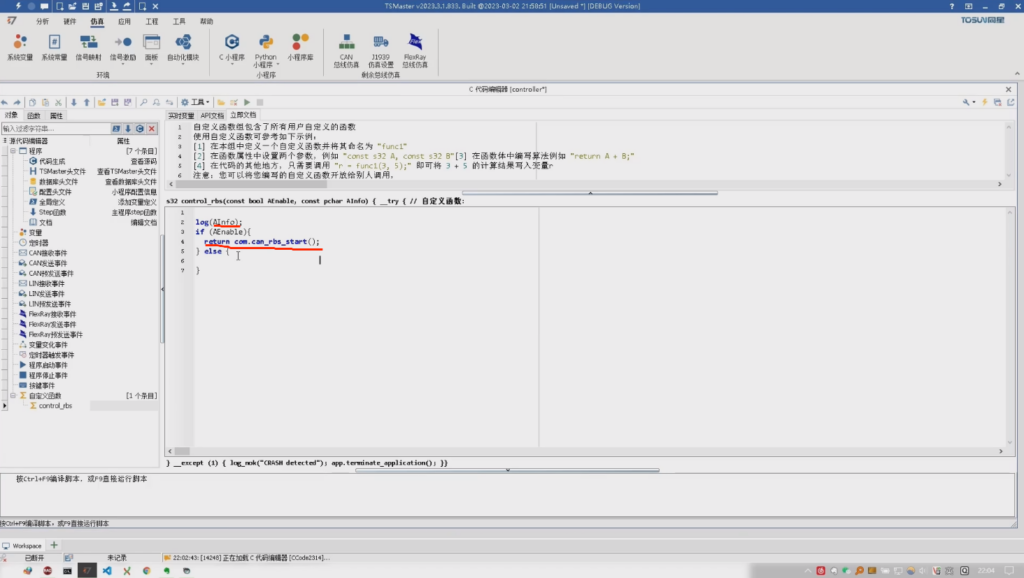Click 添加变量定义 next to 全局定义
Image resolution: width=1024 pixels, height=578 pixels.
tap(137, 201)
